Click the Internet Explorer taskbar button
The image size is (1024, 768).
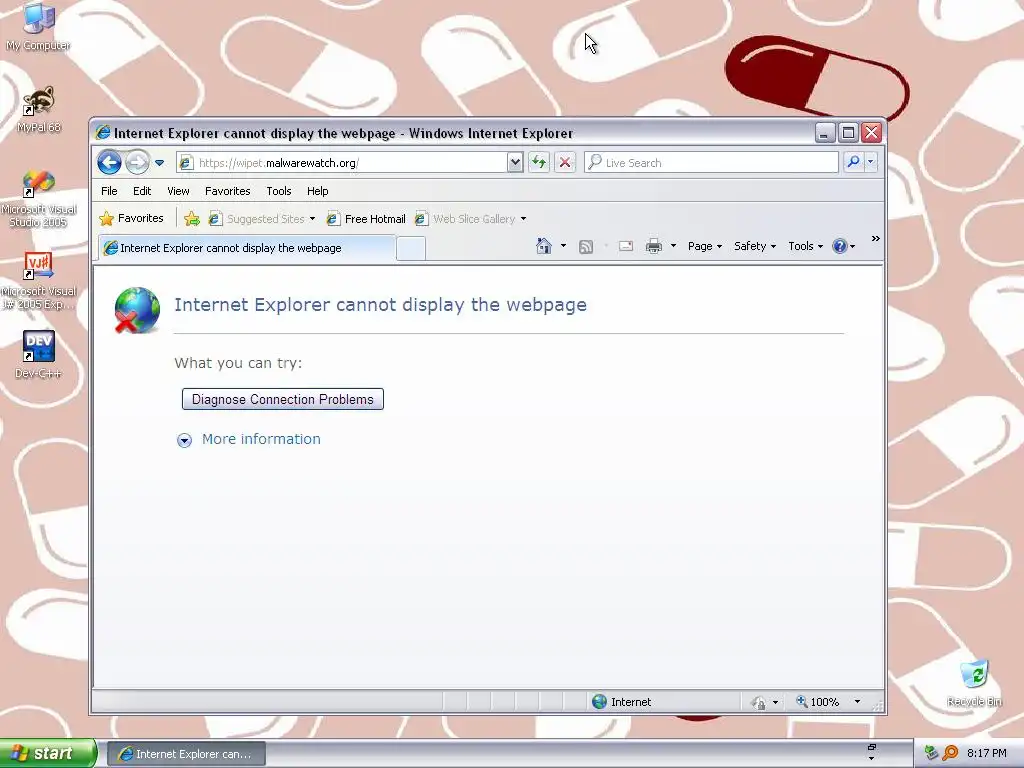point(187,754)
